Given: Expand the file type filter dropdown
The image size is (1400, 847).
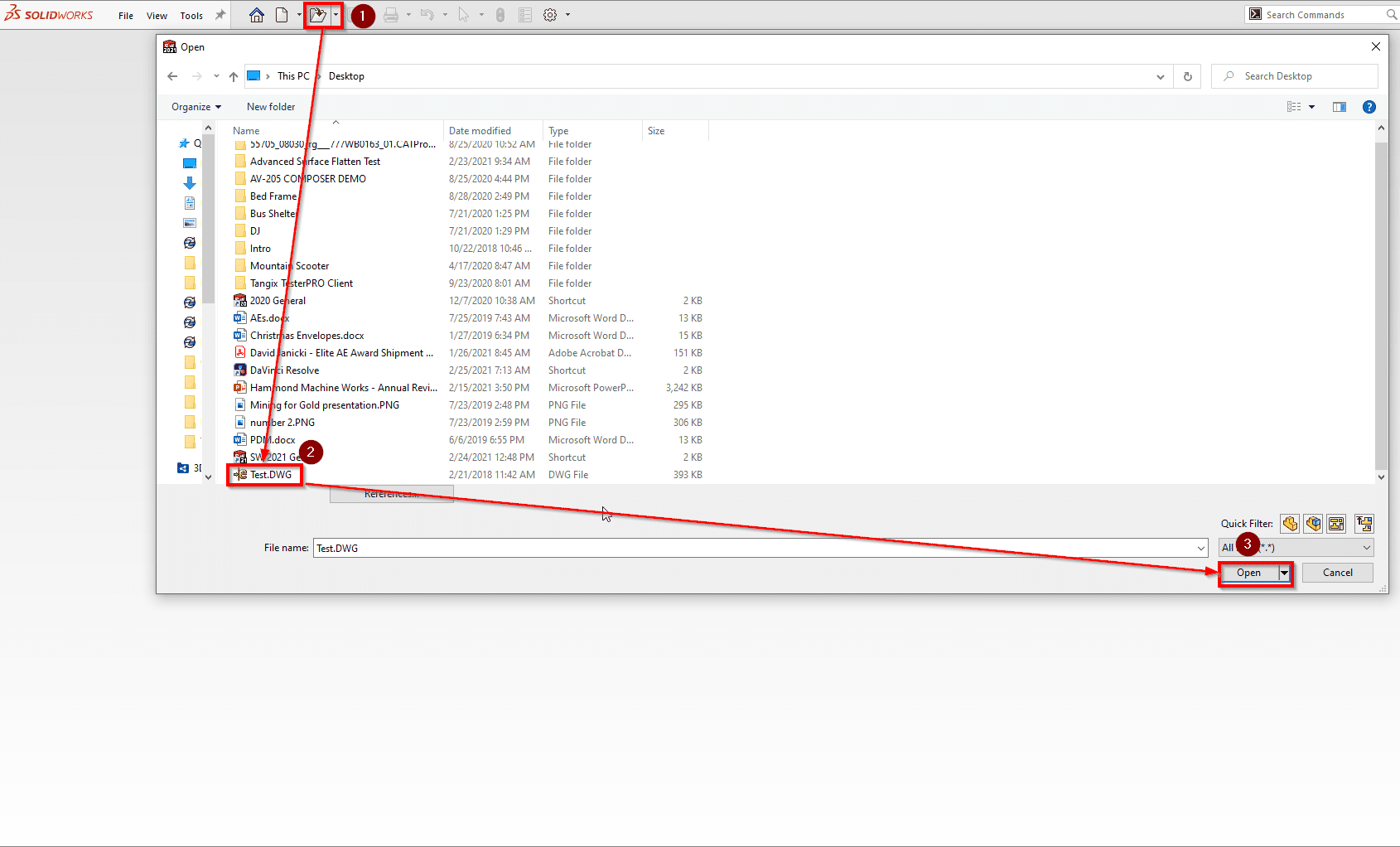Looking at the screenshot, I should (1366, 548).
